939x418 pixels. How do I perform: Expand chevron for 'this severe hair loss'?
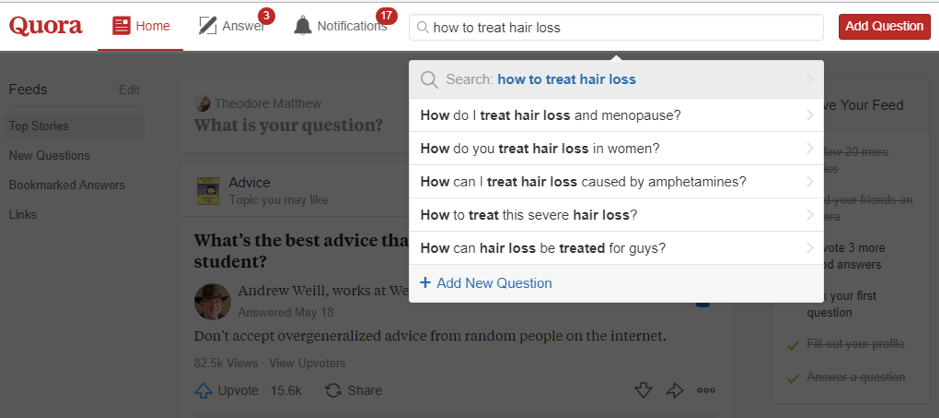coord(810,214)
